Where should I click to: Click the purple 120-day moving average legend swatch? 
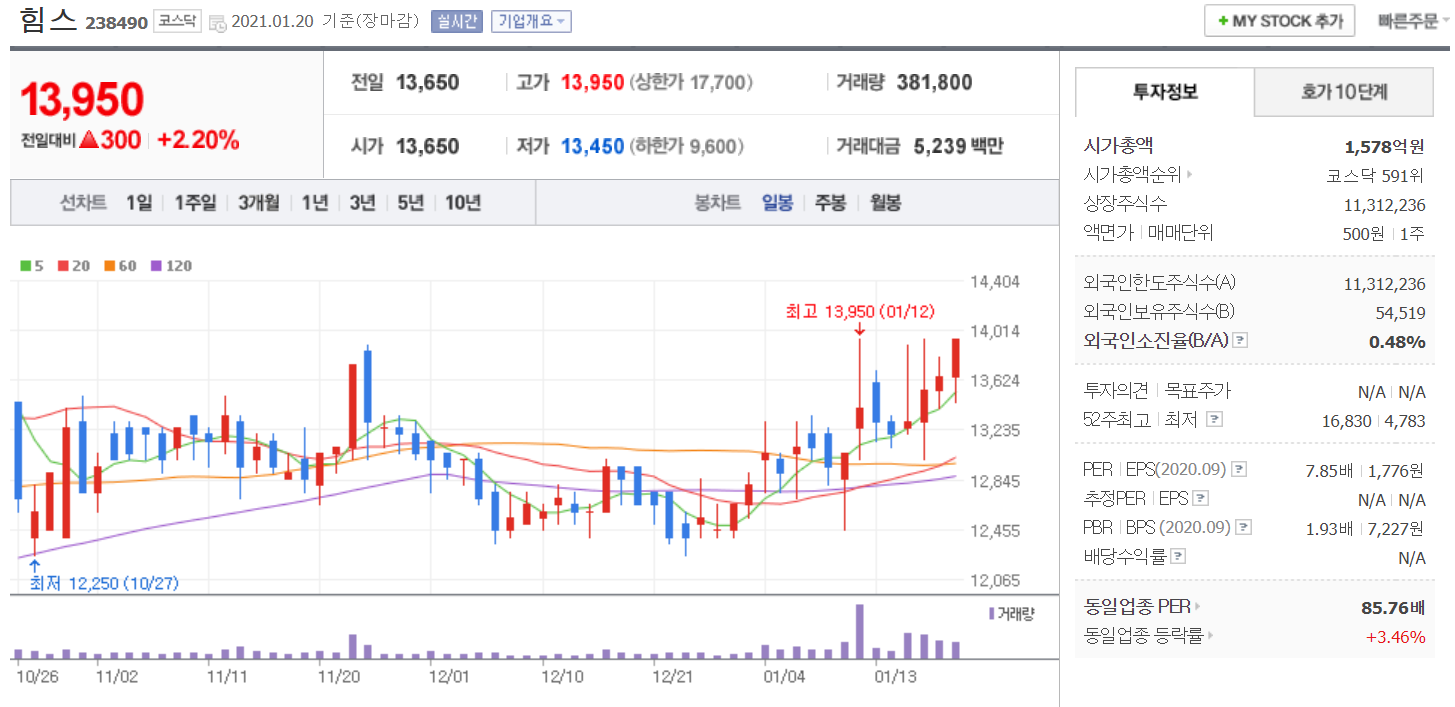pyautogui.click(x=156, y=266)
